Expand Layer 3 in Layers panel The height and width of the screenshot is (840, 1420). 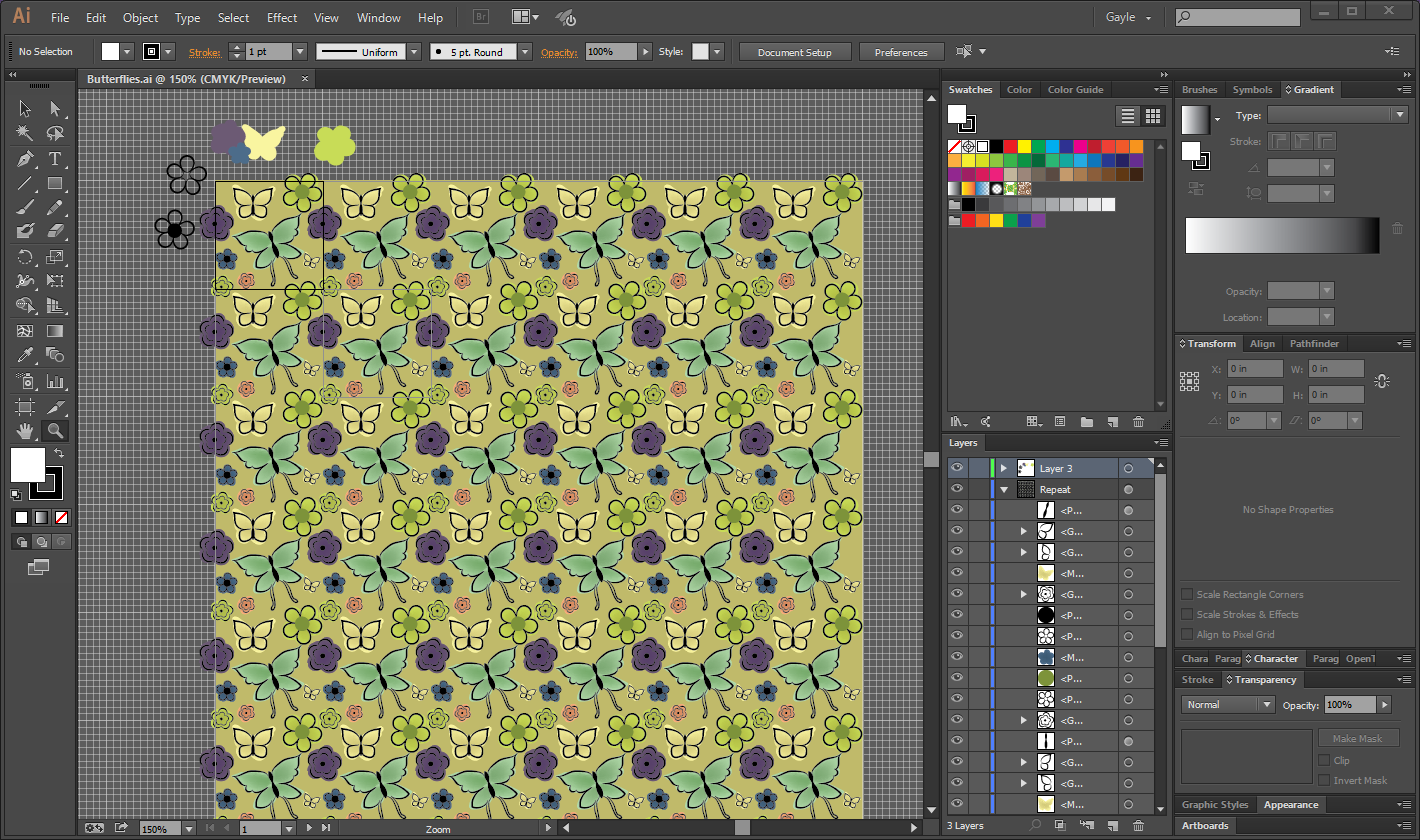(x=1003, y=468)
